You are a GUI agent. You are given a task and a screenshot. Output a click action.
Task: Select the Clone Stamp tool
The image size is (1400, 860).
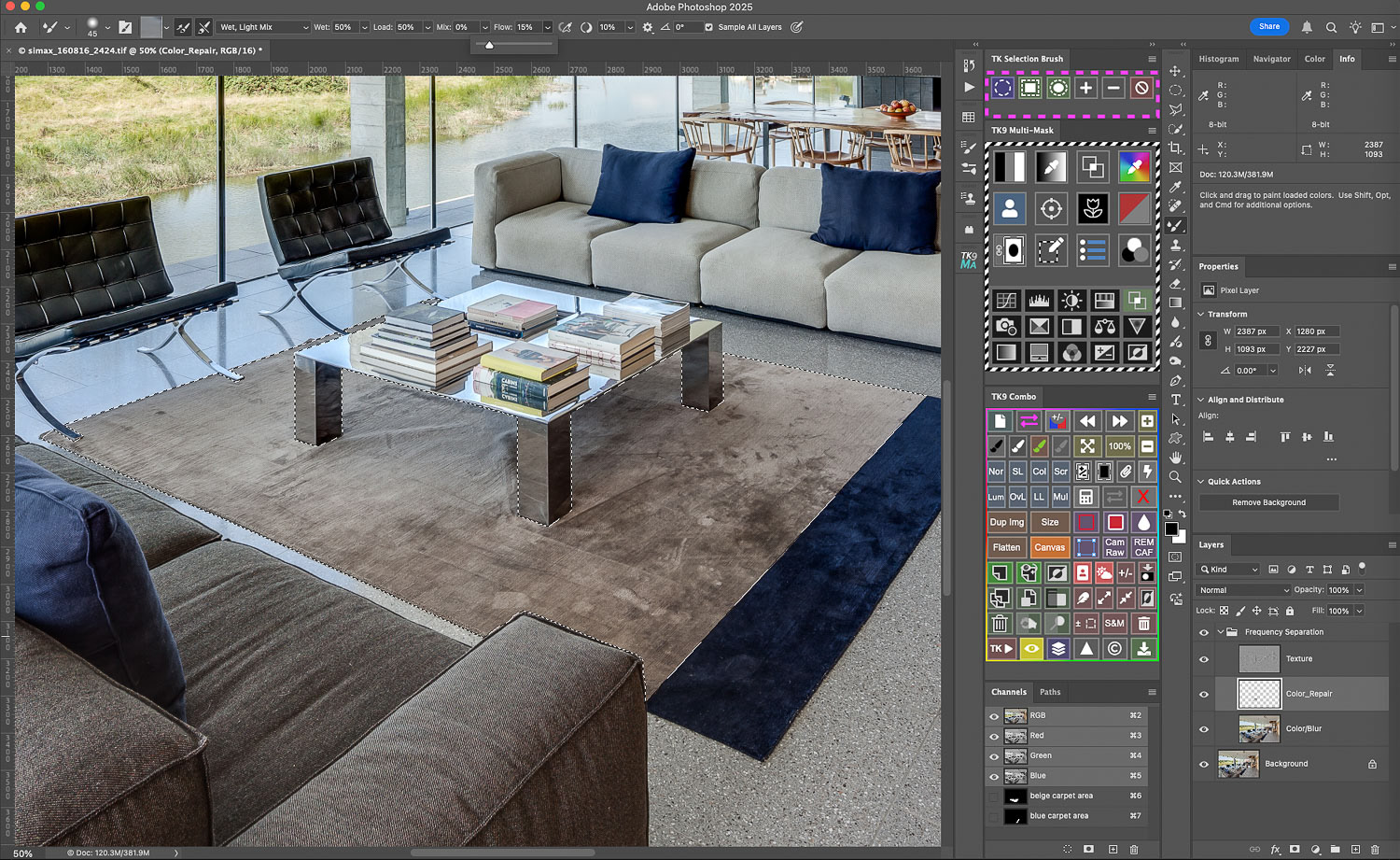pyautogui.click(x=1175, y=245)
